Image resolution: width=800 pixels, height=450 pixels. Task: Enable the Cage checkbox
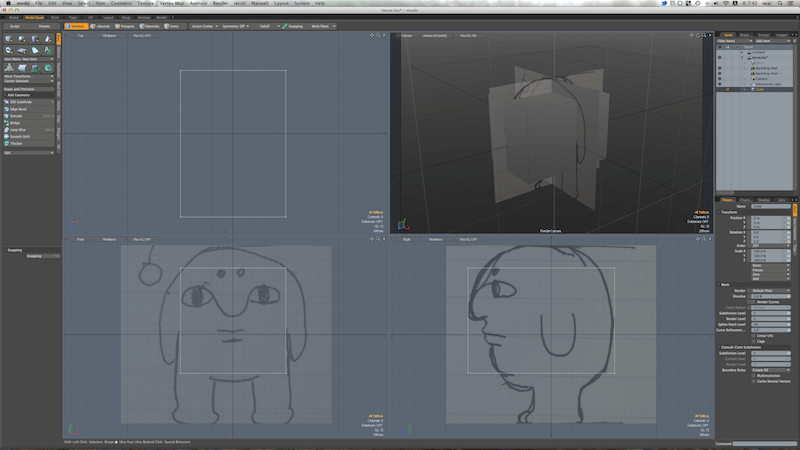coord(754,341)
